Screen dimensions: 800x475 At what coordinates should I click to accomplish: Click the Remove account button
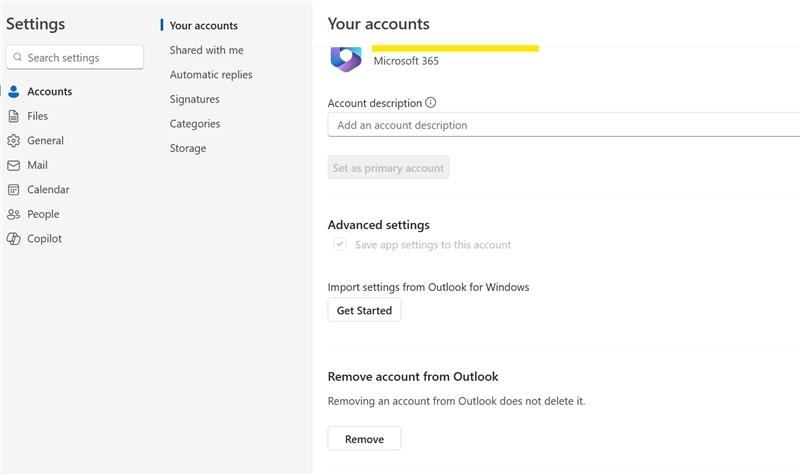pyautogui.click(x=364, y=439)
